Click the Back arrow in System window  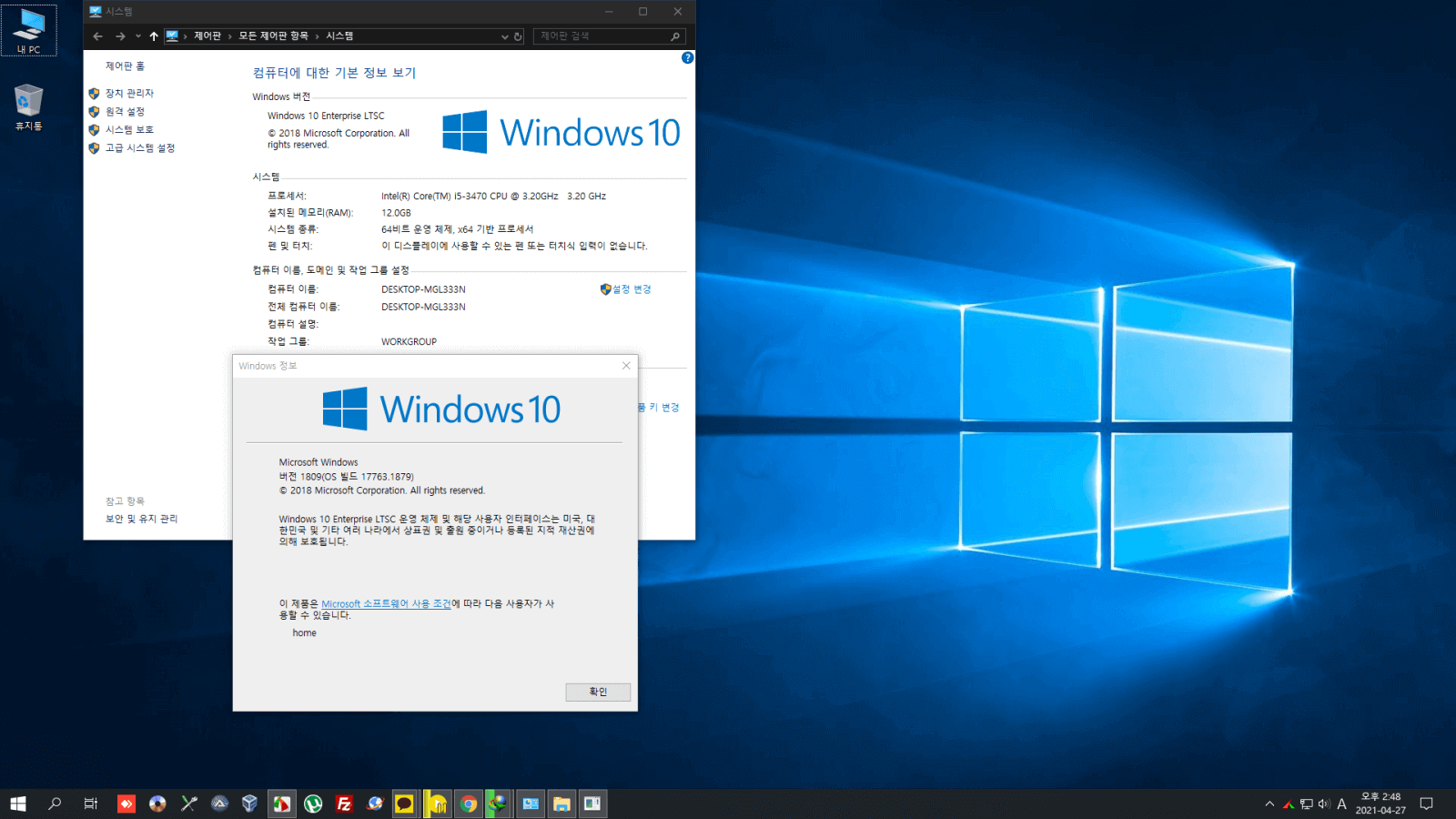pos(97,36)
